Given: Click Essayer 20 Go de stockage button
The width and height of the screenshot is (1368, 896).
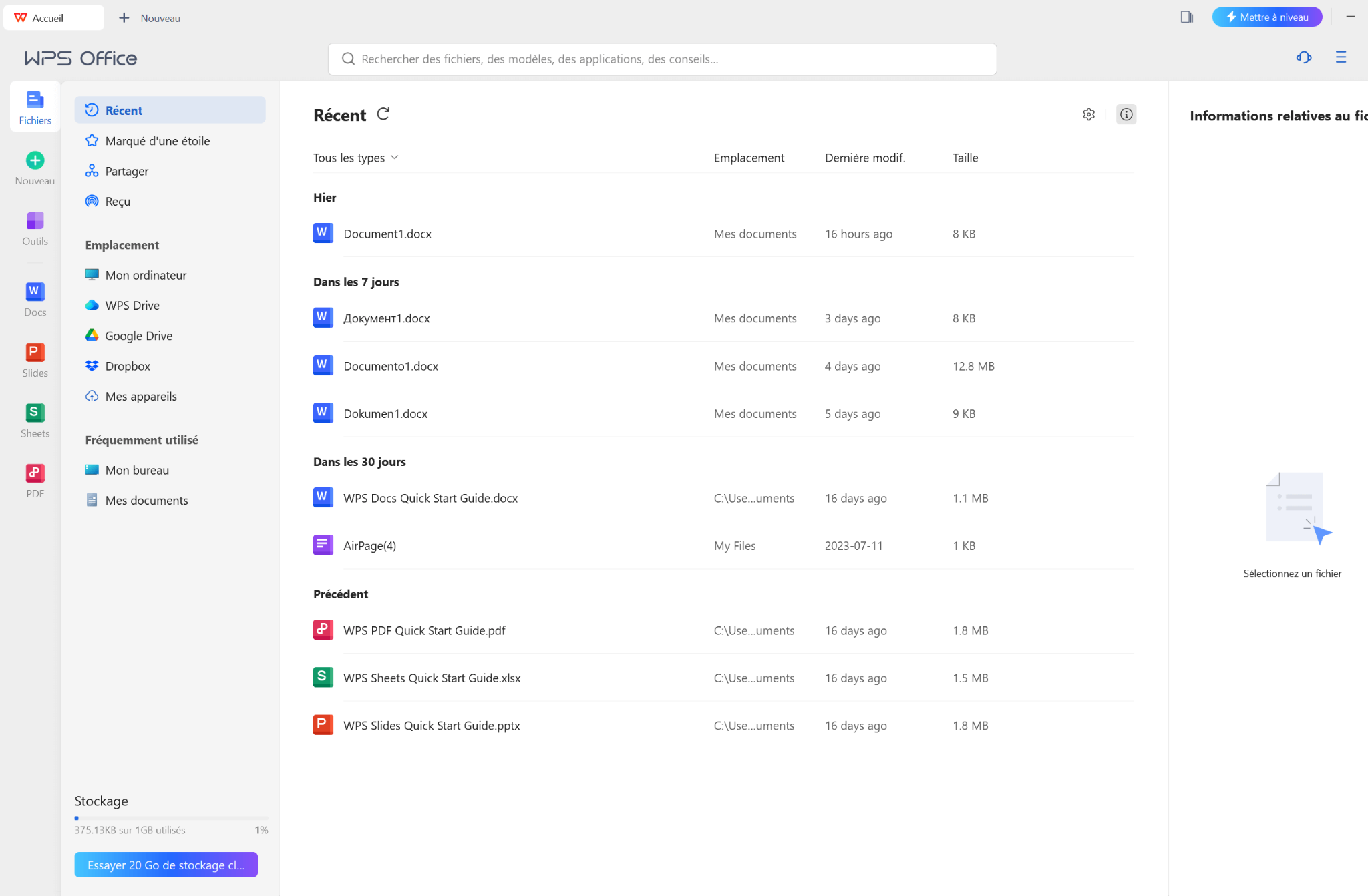Looking at the screenshot, I should [x=166, y=865].
